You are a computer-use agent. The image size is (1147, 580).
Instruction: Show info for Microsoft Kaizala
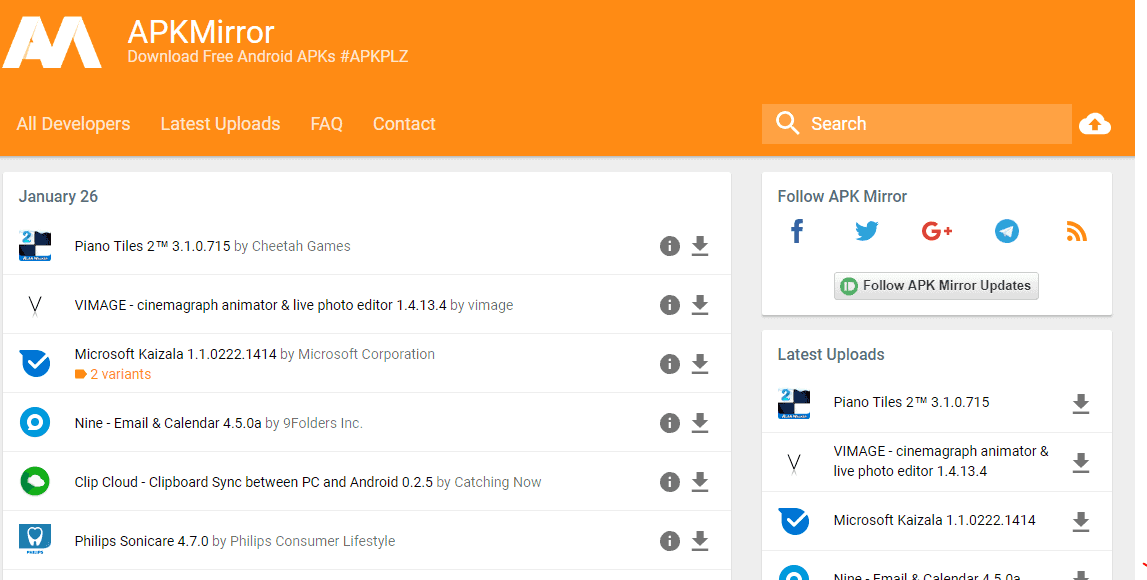click(x=670, y=364)
